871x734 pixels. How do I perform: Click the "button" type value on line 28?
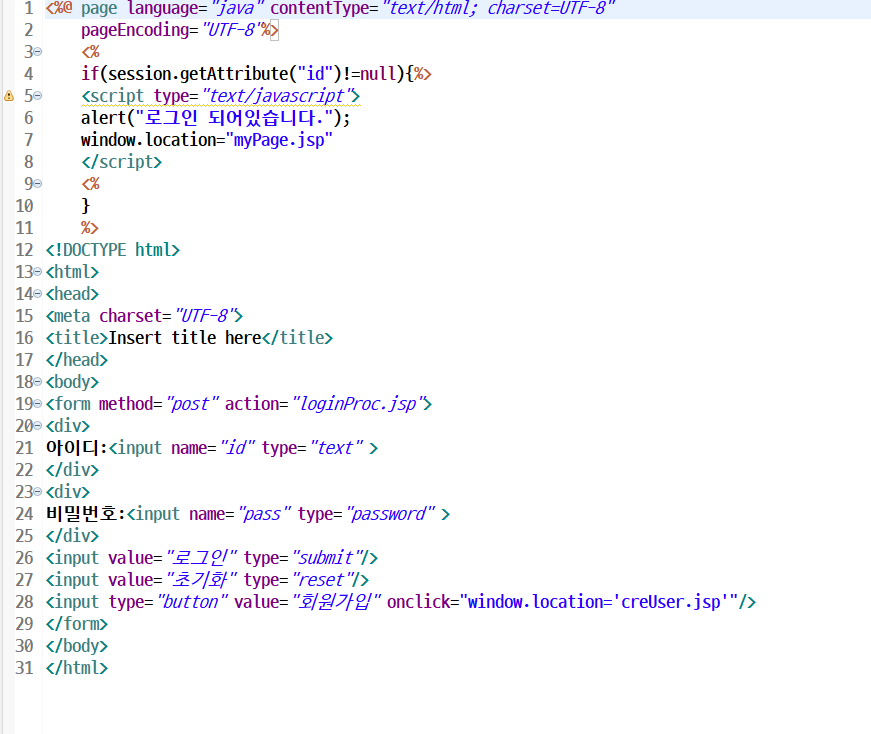[x=192, y=602]
